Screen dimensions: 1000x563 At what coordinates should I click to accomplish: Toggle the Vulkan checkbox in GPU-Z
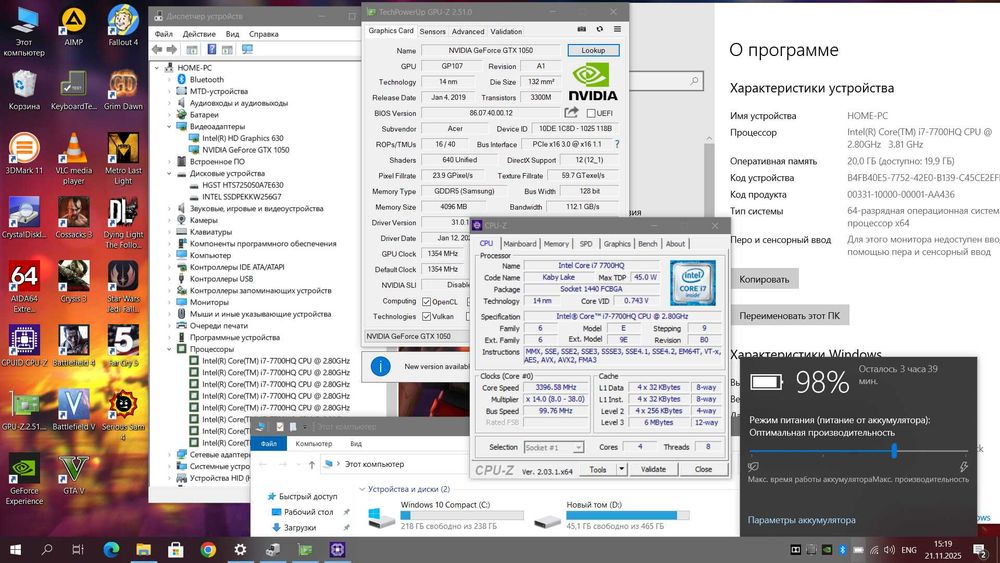click(427, 316)
